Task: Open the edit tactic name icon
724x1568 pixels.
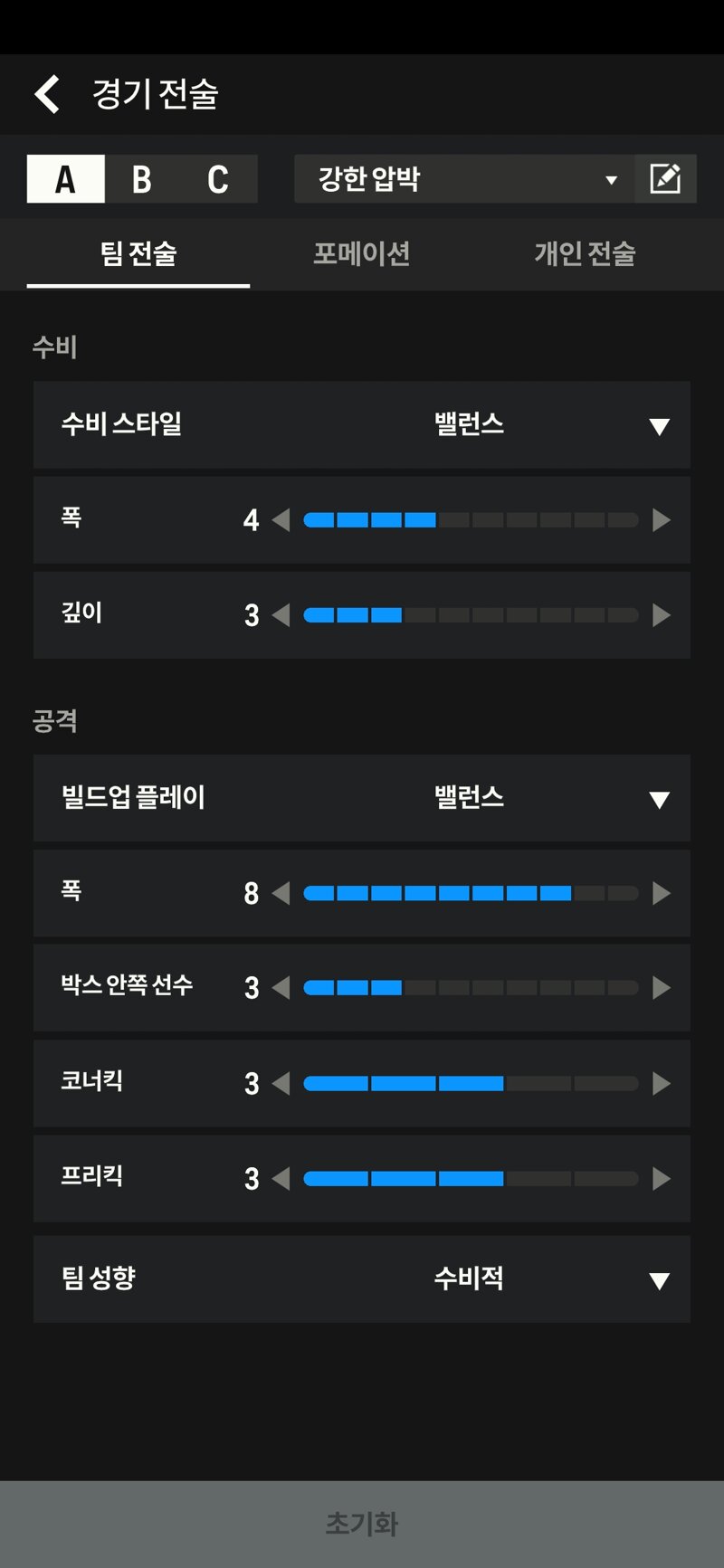Action: click(x=665, y=178)
